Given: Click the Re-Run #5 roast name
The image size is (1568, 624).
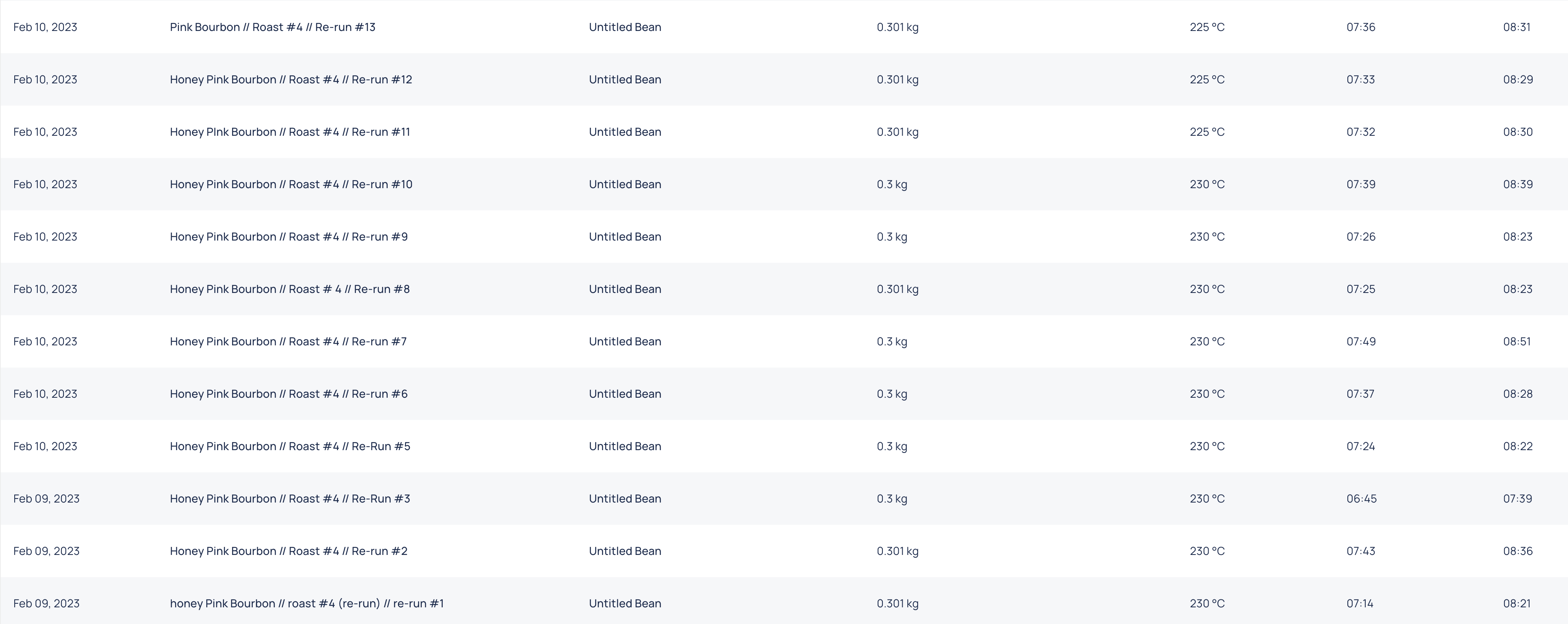Looking at the screenshot, I should click(x=290, y=446).
